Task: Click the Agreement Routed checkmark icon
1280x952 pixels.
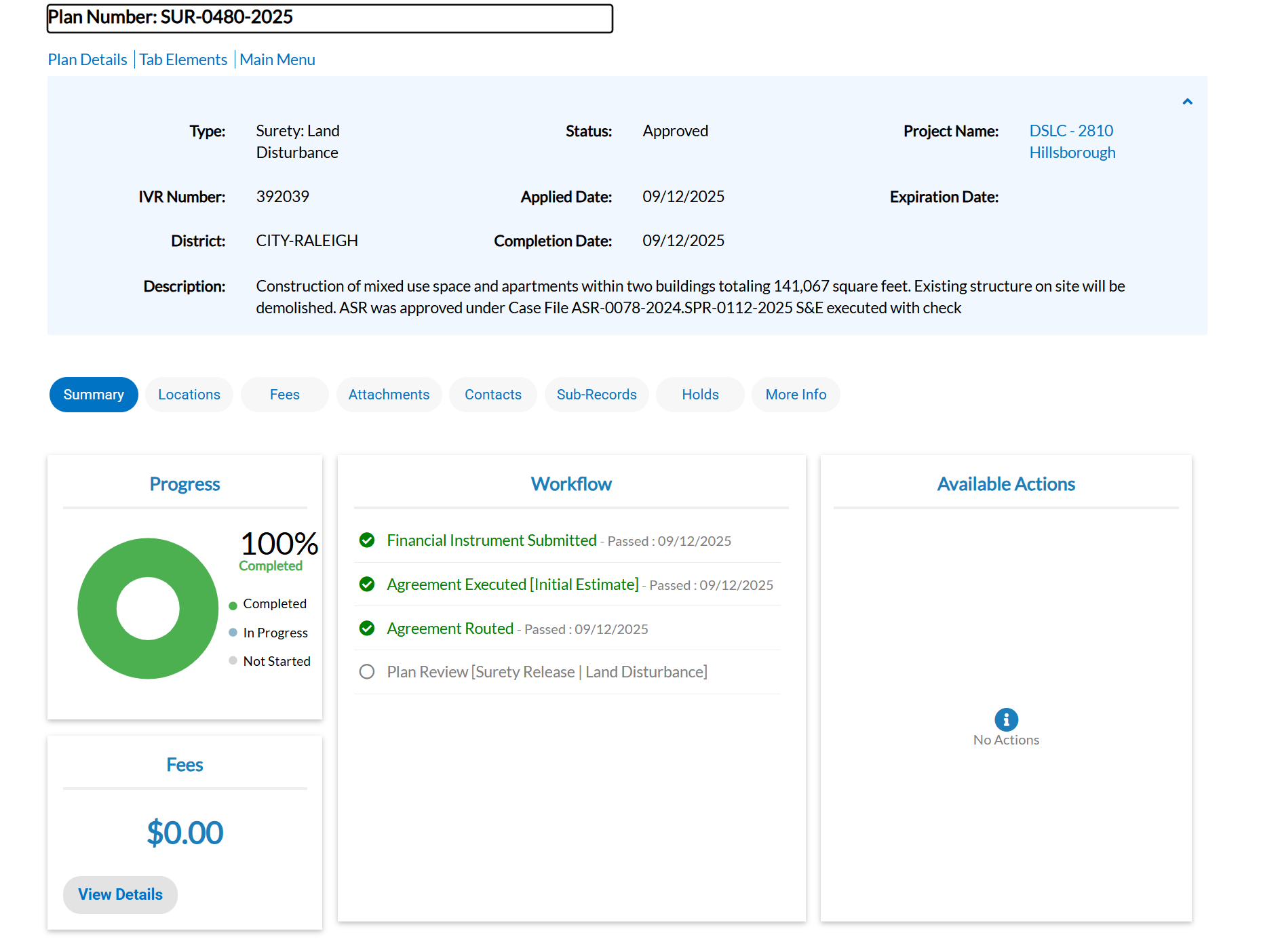Action: (x=367, y=629)
